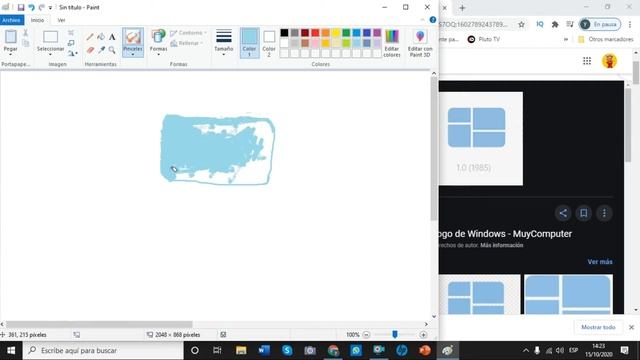Click the Copy icon in Portapapeles group
Image resolution: width=640 pixels, height=360 pixels.
coord(25,43)
